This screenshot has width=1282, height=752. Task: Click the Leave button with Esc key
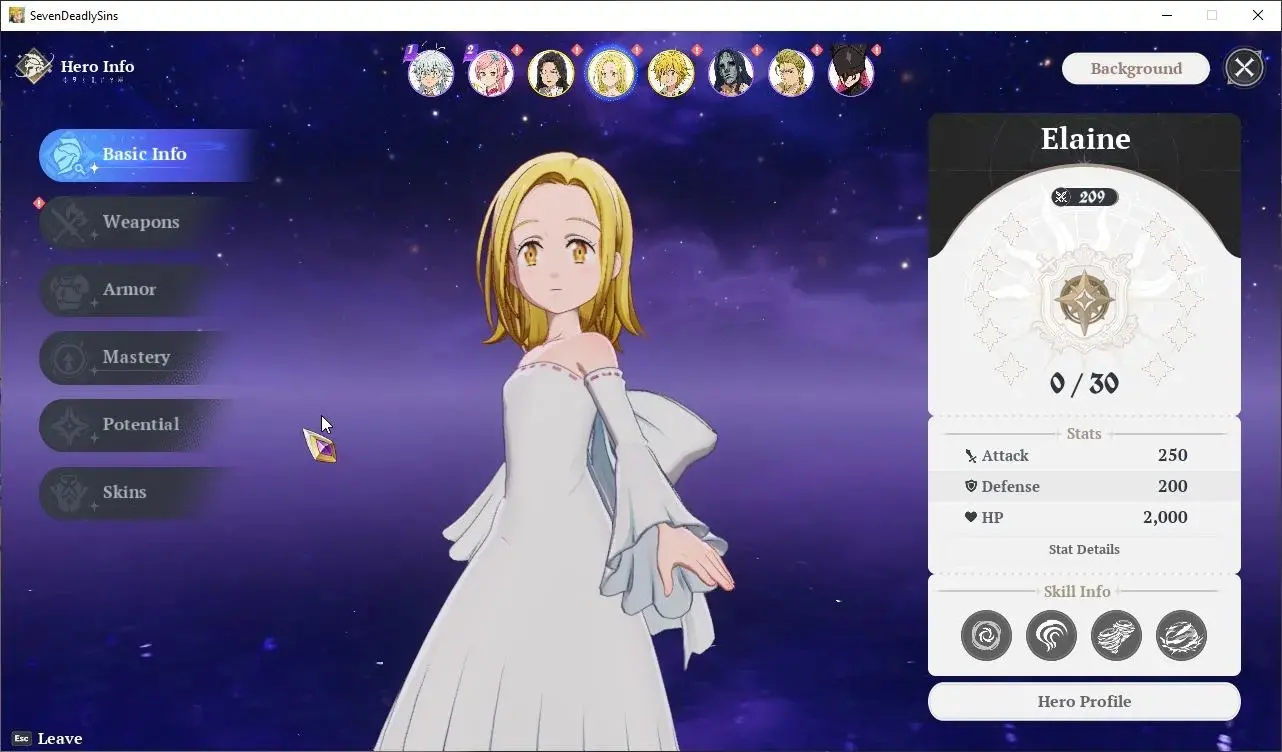pyautogui.click(x=47, y=739)
